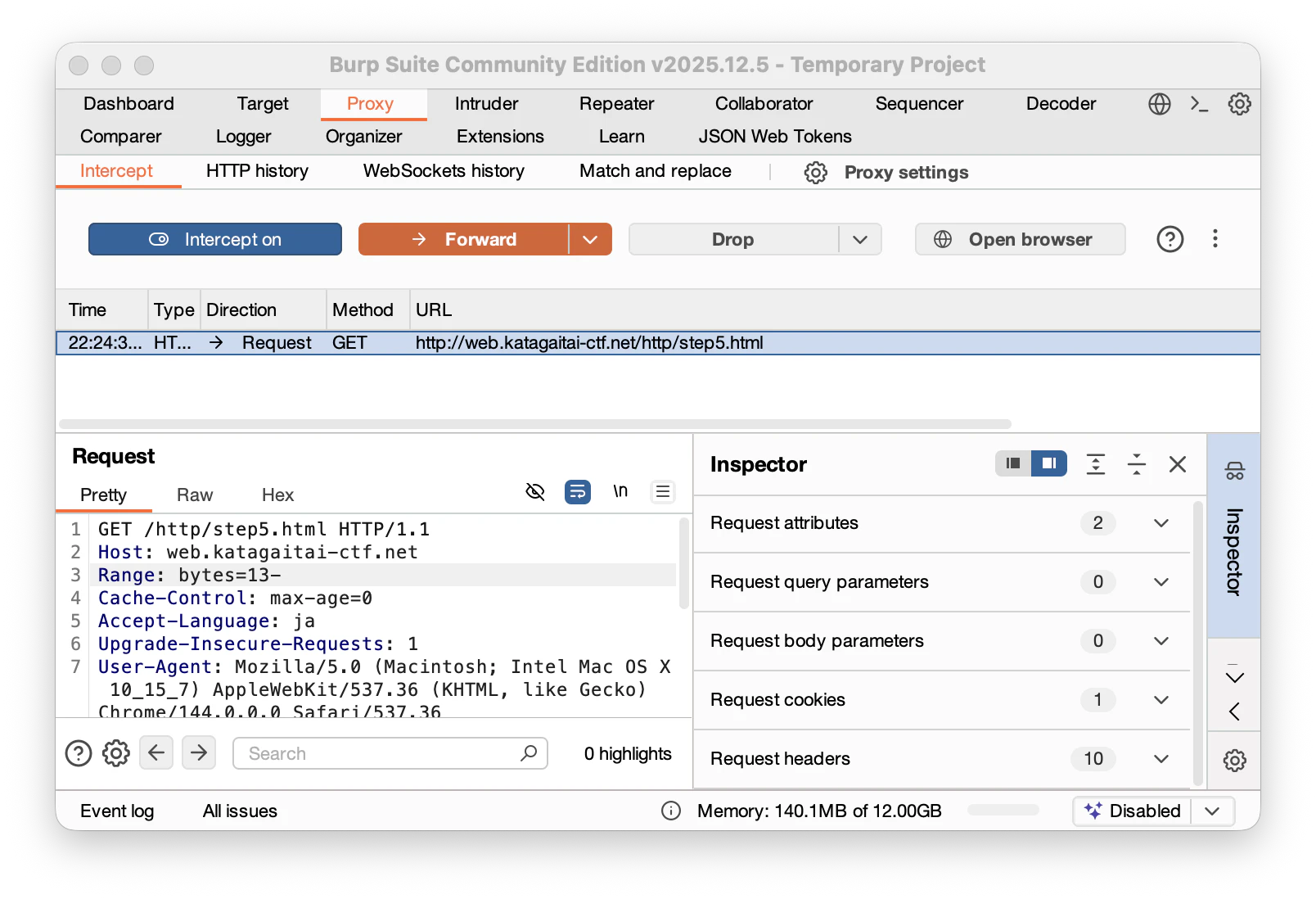
Task: Click the memory info icon in status bar
Action: pyautogui.click(x=671, y=811)
